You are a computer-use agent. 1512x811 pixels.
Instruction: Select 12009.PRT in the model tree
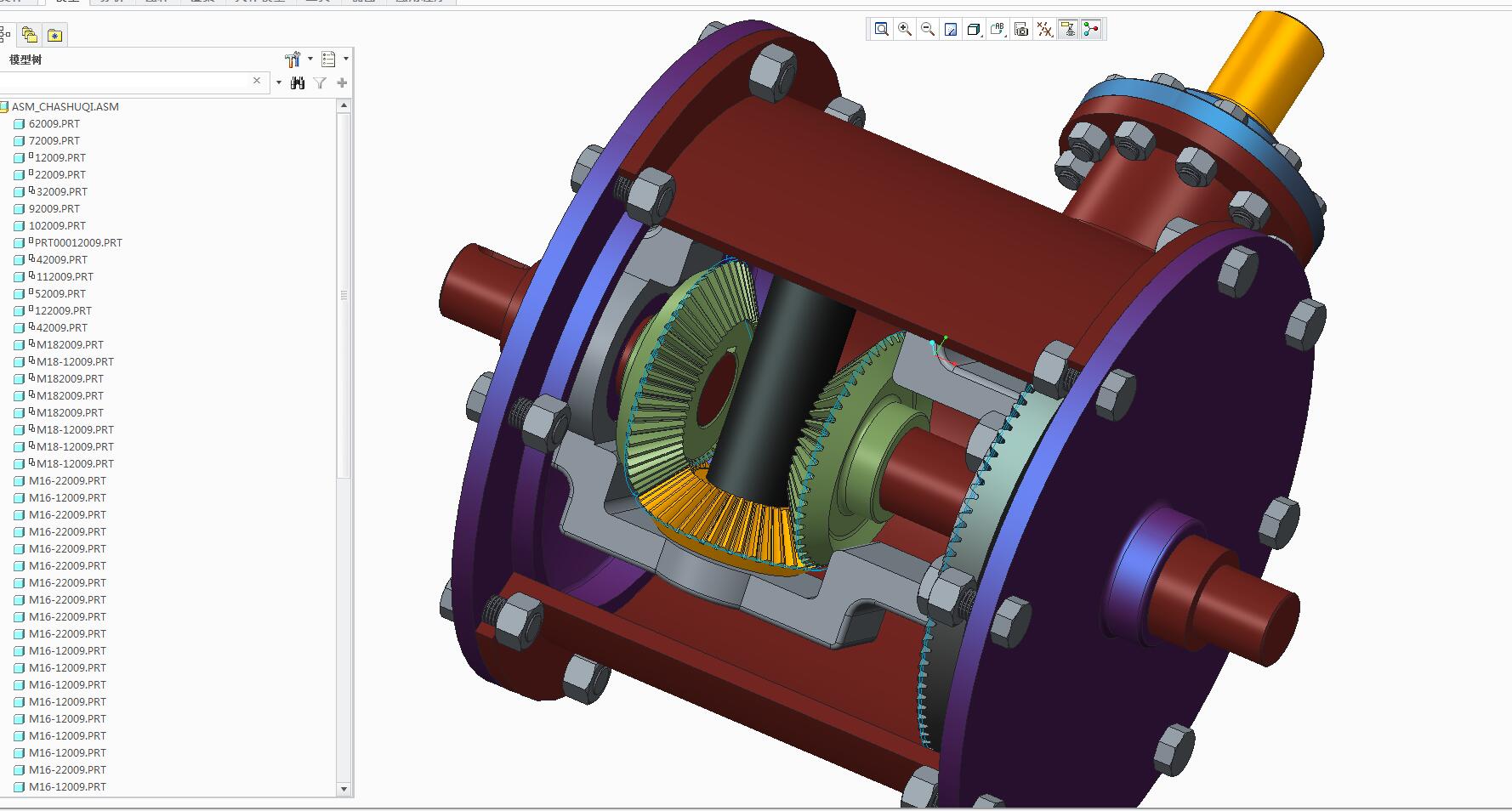[x=60, y=157]
